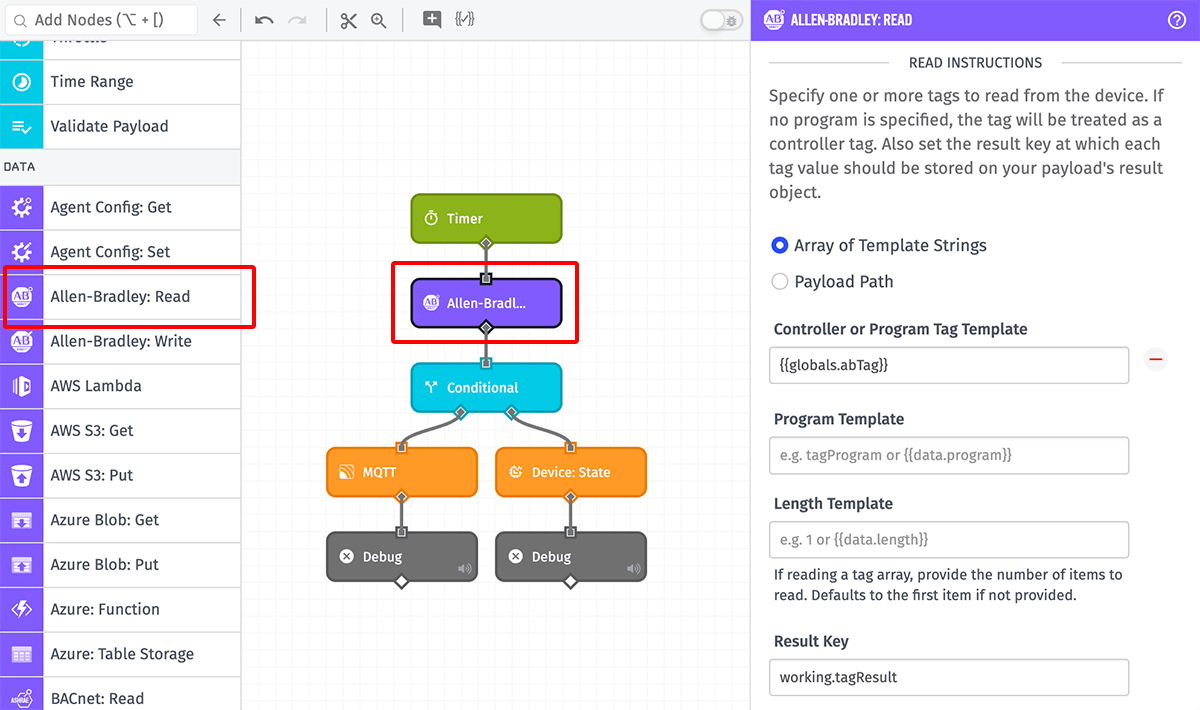Click the Agent Config: Get icon
The height and width of the screenshot is (710, 1200).
pos(21,208)
